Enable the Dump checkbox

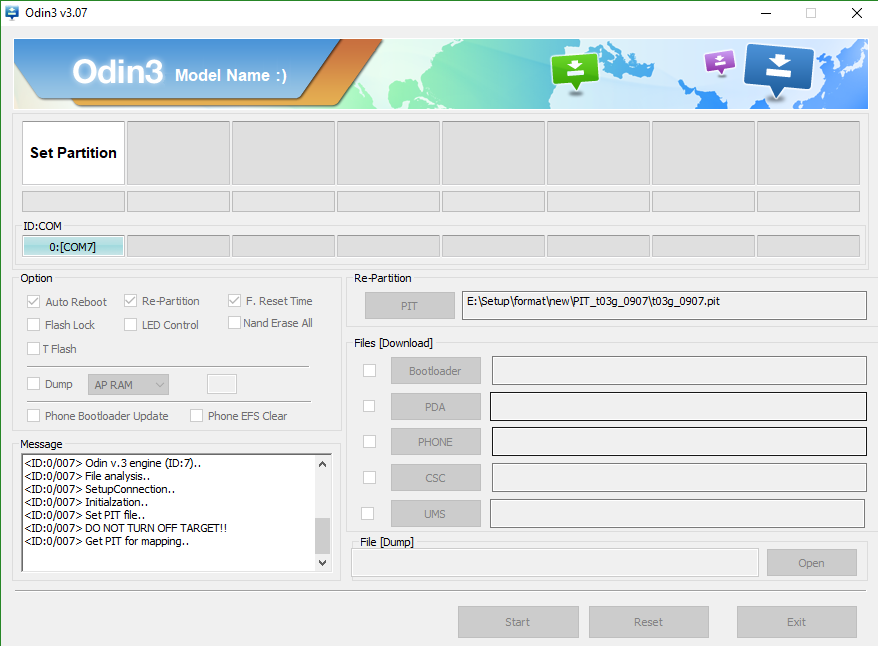(x=33, y=383)
